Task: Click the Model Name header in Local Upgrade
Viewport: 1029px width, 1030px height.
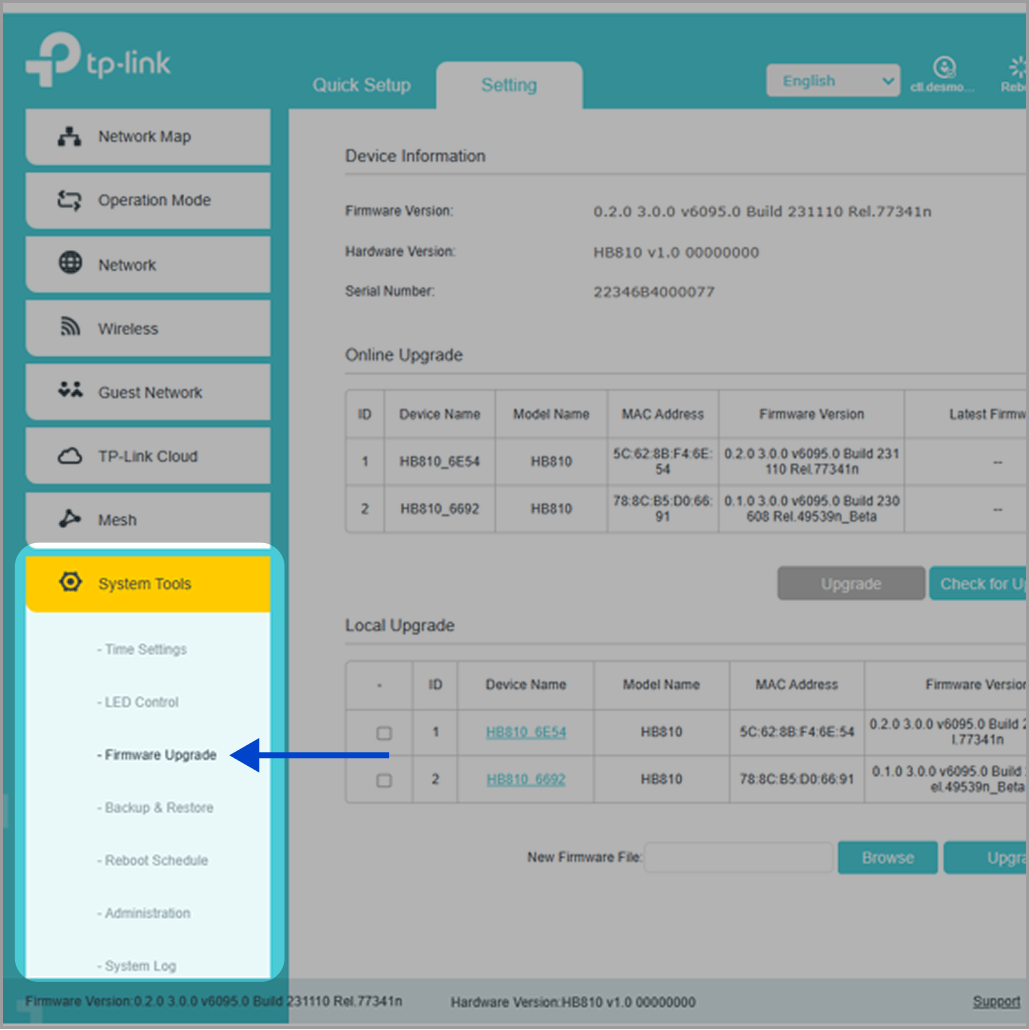Action: click(x=661, y=684)
